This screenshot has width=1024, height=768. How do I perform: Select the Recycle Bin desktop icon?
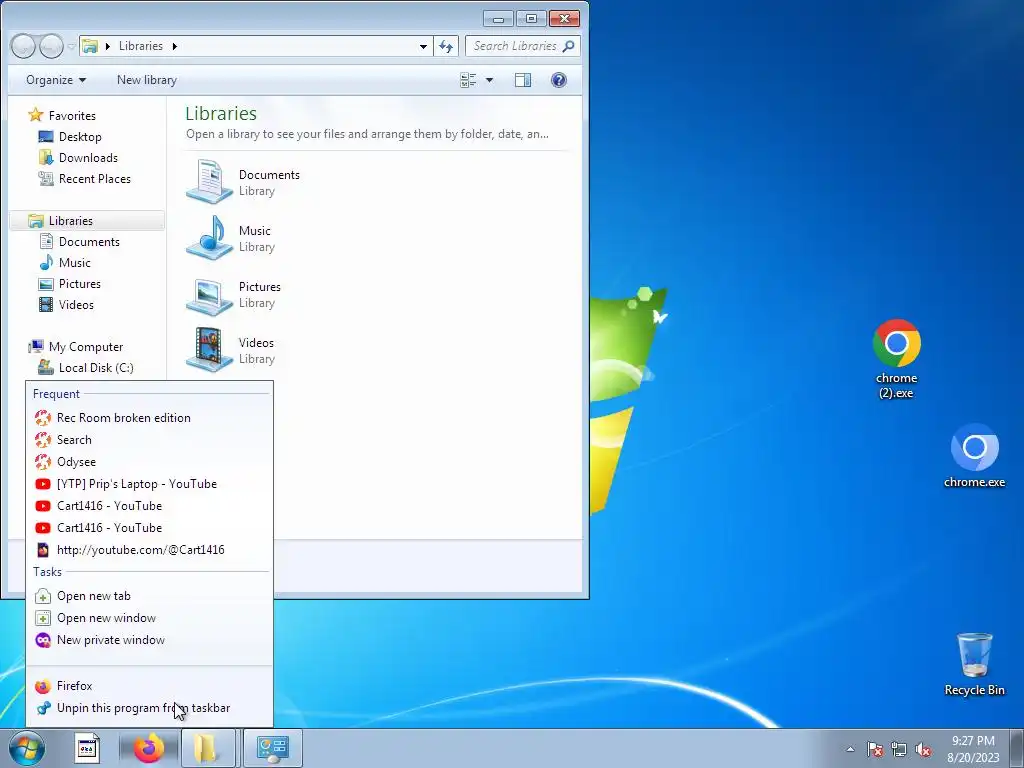coord(974,664)
